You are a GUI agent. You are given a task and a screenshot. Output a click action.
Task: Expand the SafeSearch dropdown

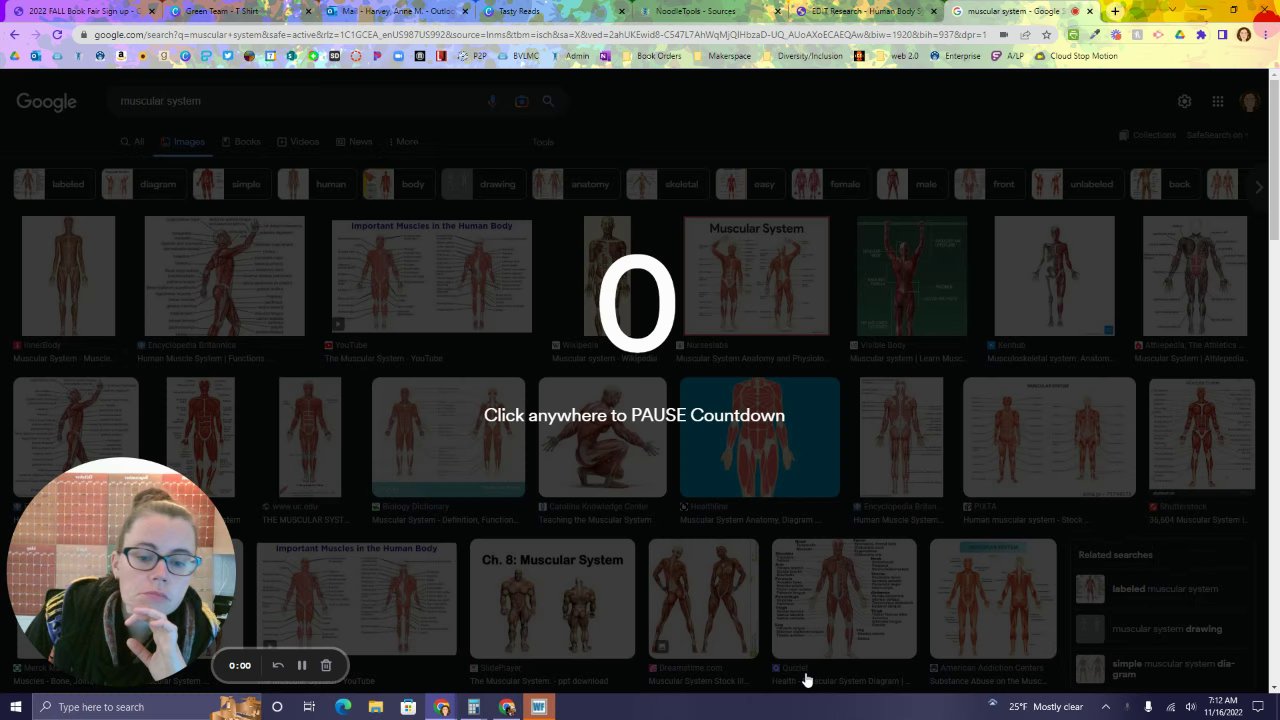(x=1217, y=135)
